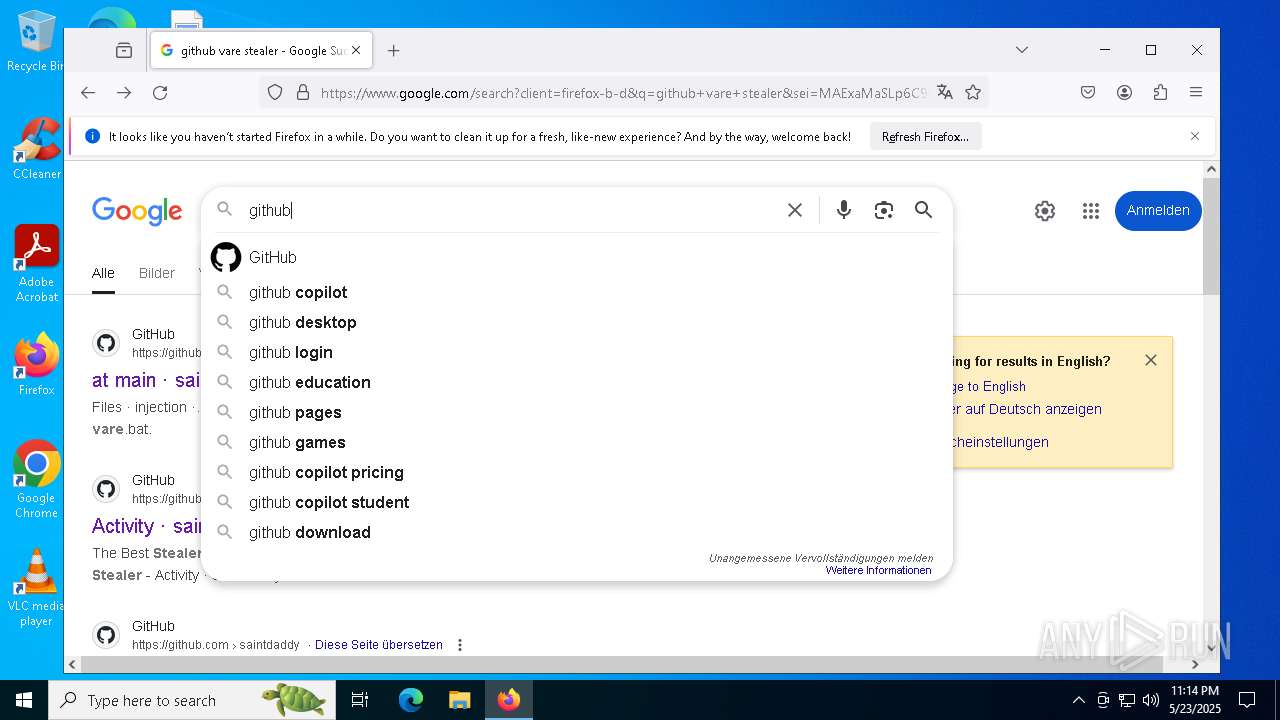Reload the current page

[x=160, y=93]
